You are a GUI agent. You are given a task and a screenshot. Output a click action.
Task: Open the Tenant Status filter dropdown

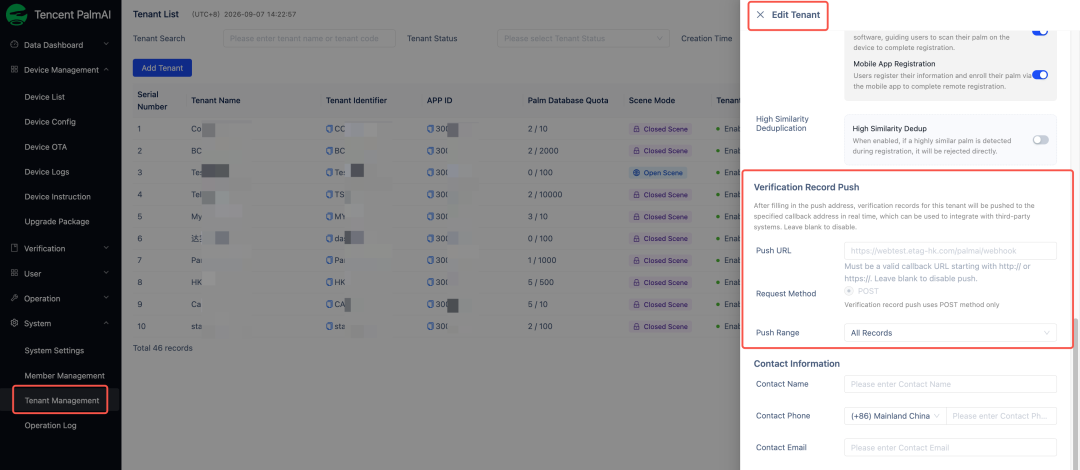[x=583, y=39]
